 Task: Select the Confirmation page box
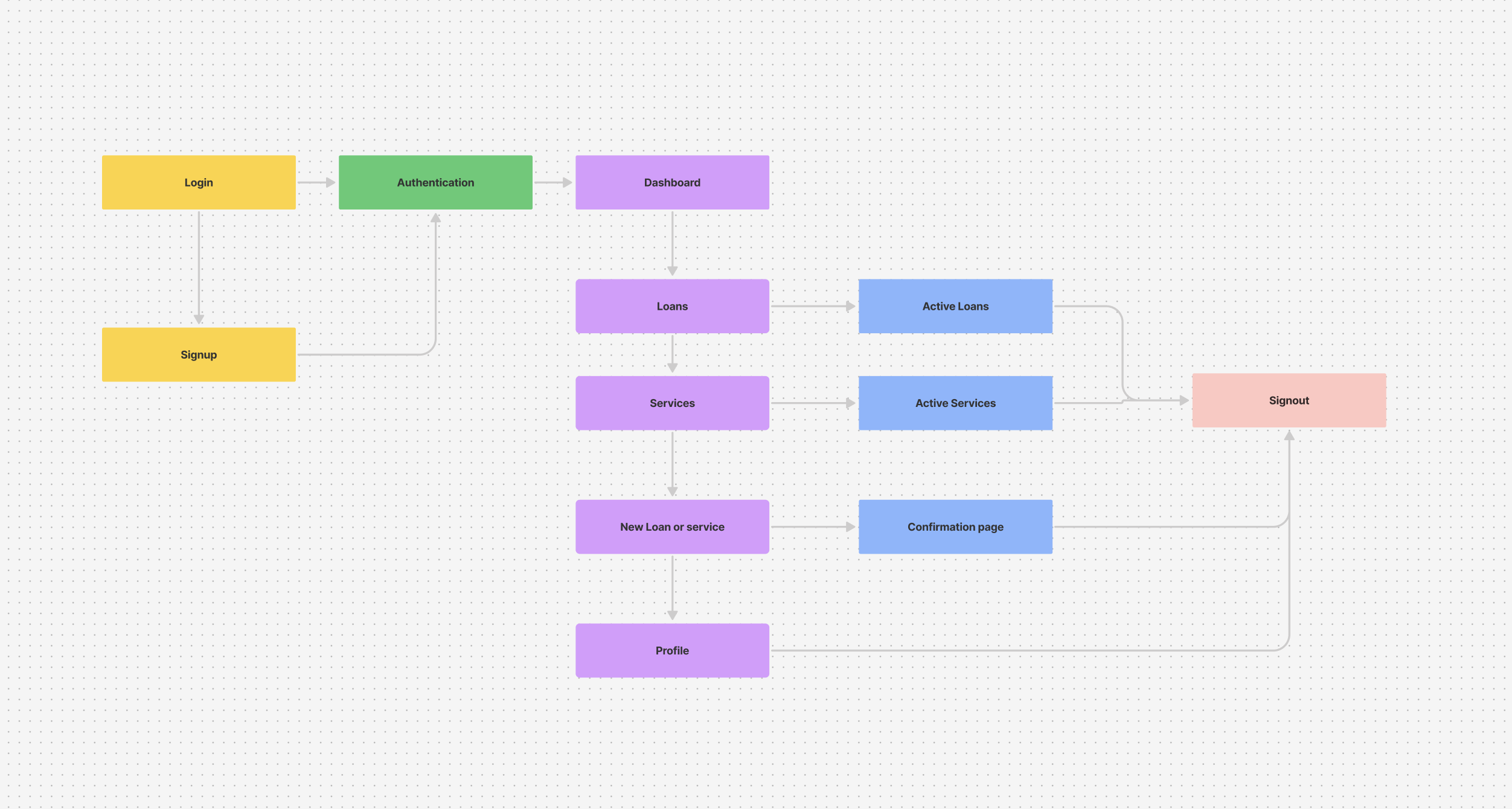tap(955, 526)
